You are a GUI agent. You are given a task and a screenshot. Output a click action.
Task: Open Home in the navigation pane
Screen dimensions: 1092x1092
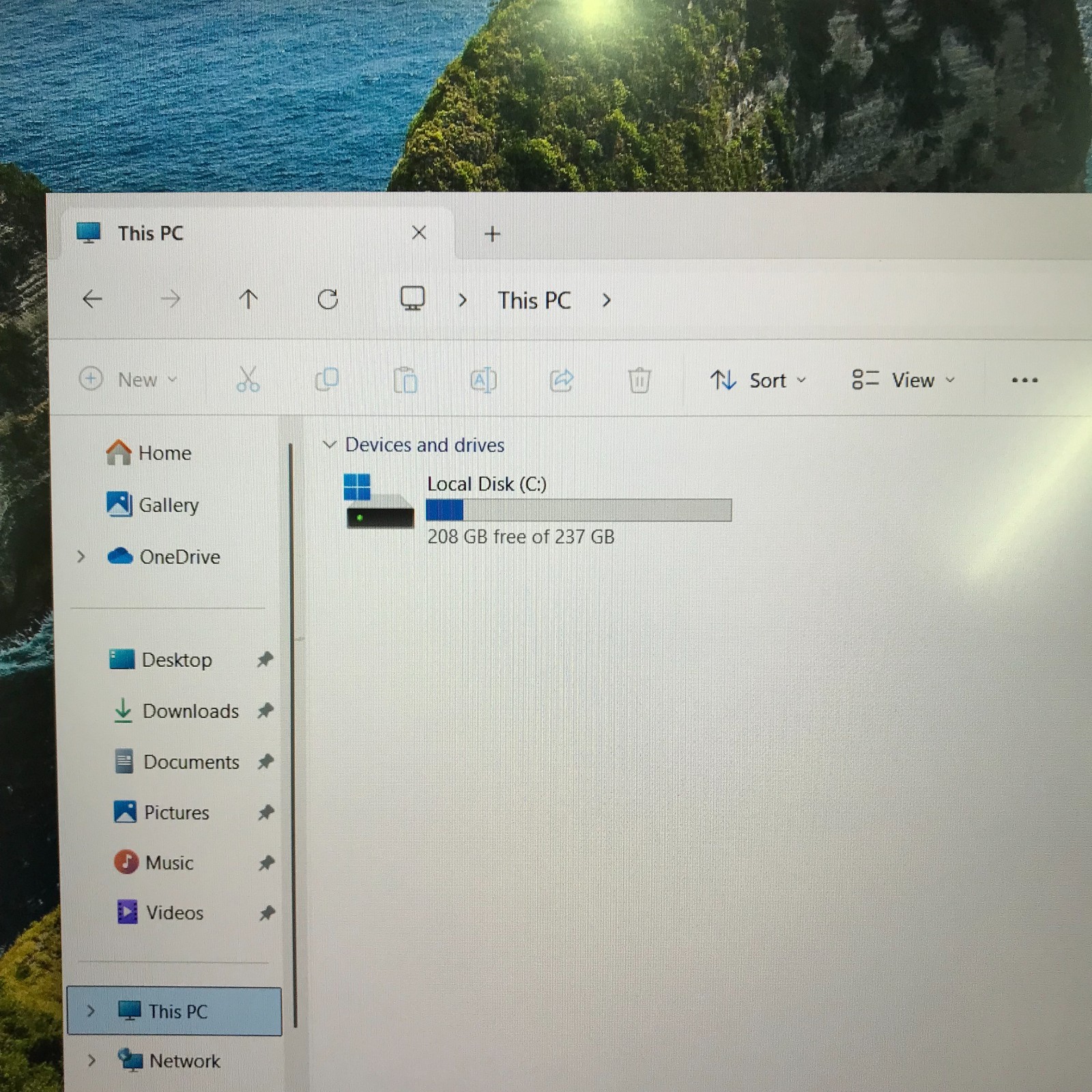pyautogui.click(x=149, y=452)
